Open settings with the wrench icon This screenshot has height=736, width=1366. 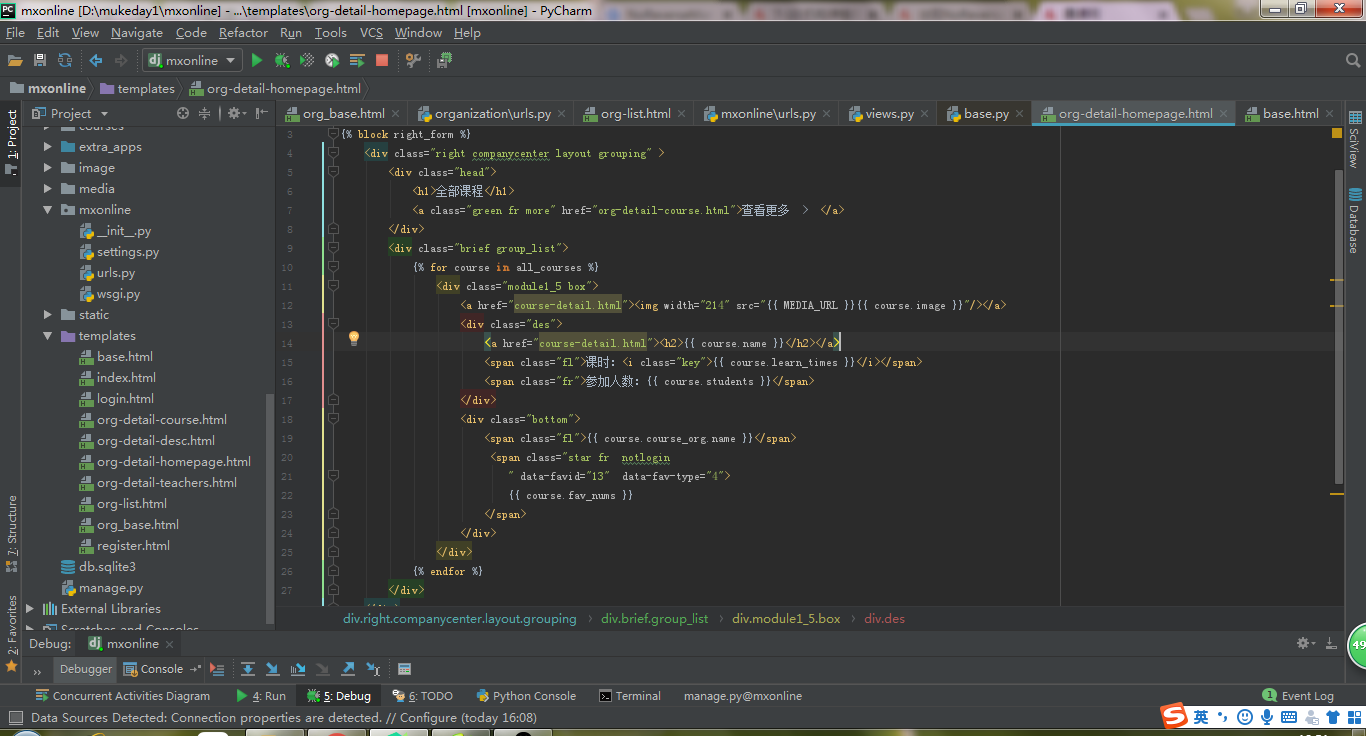[412, 61]
